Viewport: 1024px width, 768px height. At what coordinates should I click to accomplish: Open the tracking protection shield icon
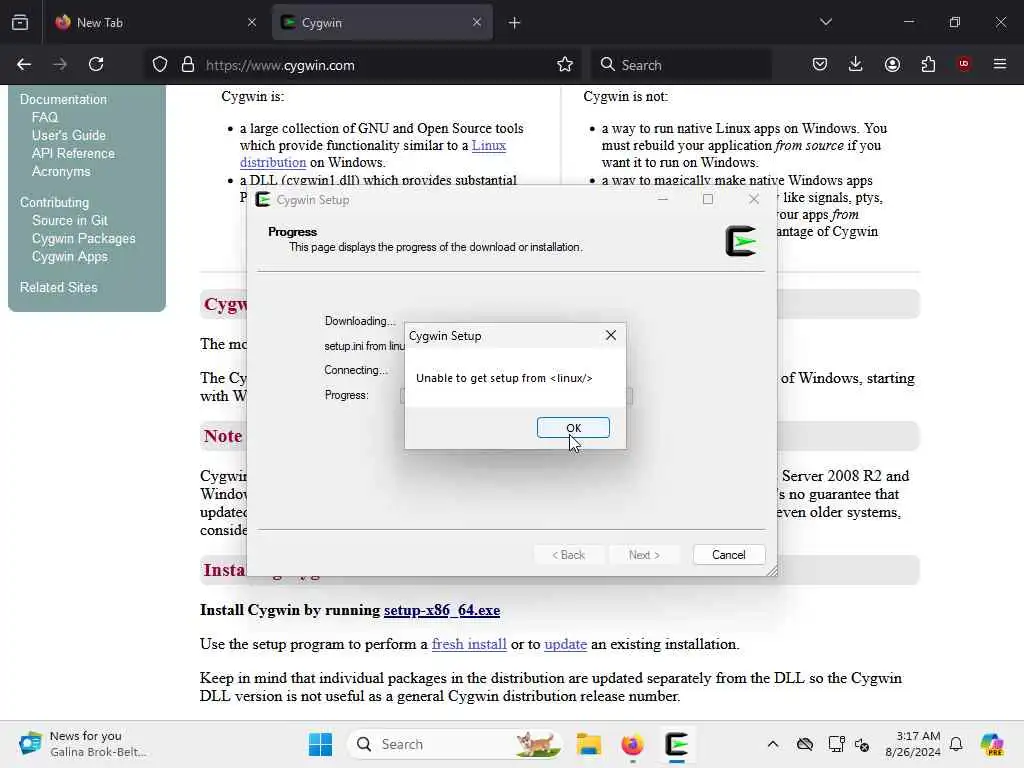pos(160,65)
